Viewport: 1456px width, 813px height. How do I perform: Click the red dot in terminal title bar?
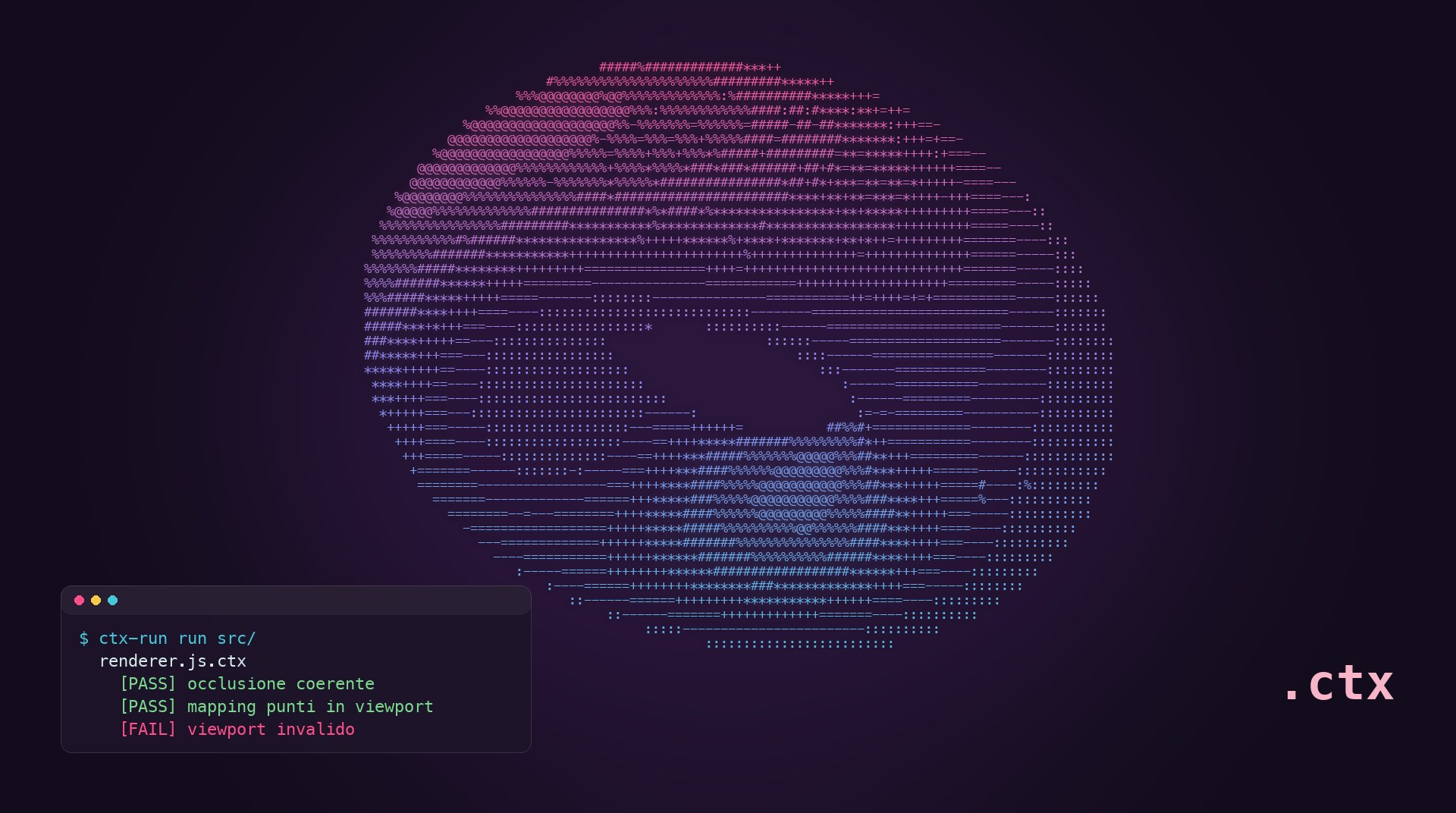[x=79, y=601]
